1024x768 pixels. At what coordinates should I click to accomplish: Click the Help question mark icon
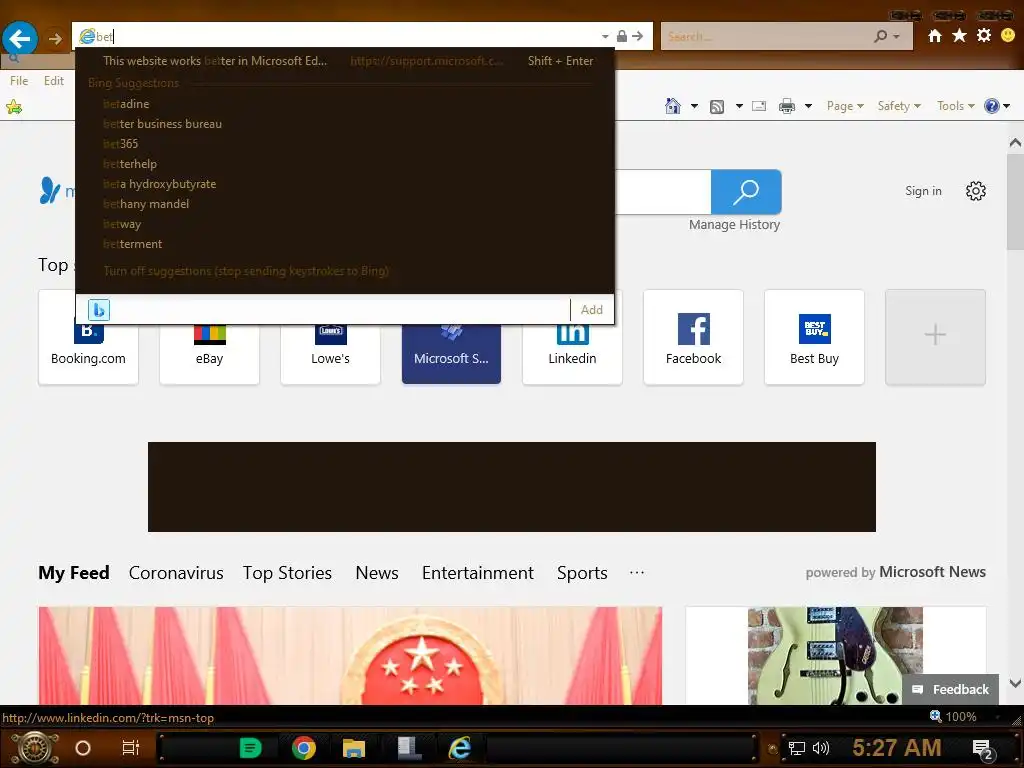coord(991,106)
